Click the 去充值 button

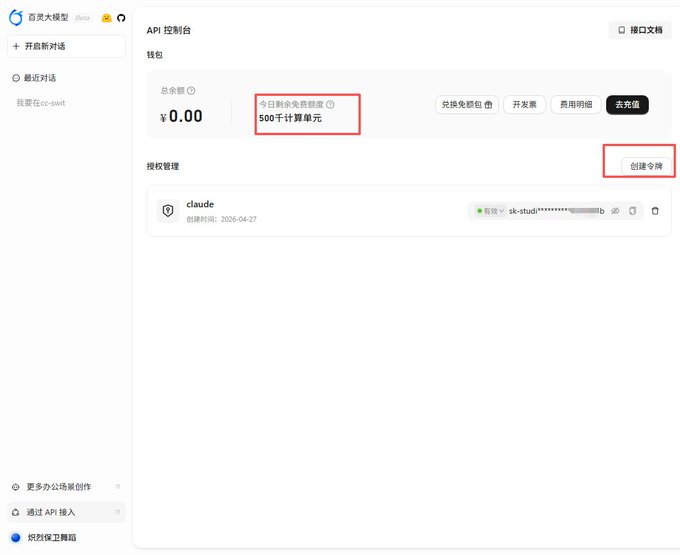click(x=627, y=104)
